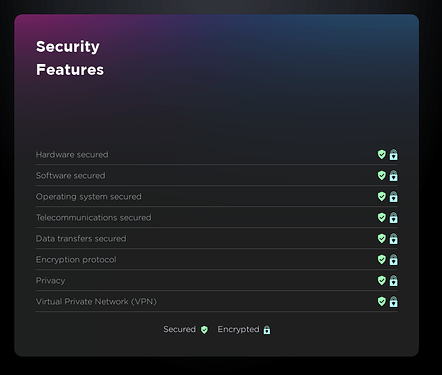The width and height of the screenshot is (442, 375).
Task: Click the shield icon for Virtual Private Network
Action: pos(382,301)
